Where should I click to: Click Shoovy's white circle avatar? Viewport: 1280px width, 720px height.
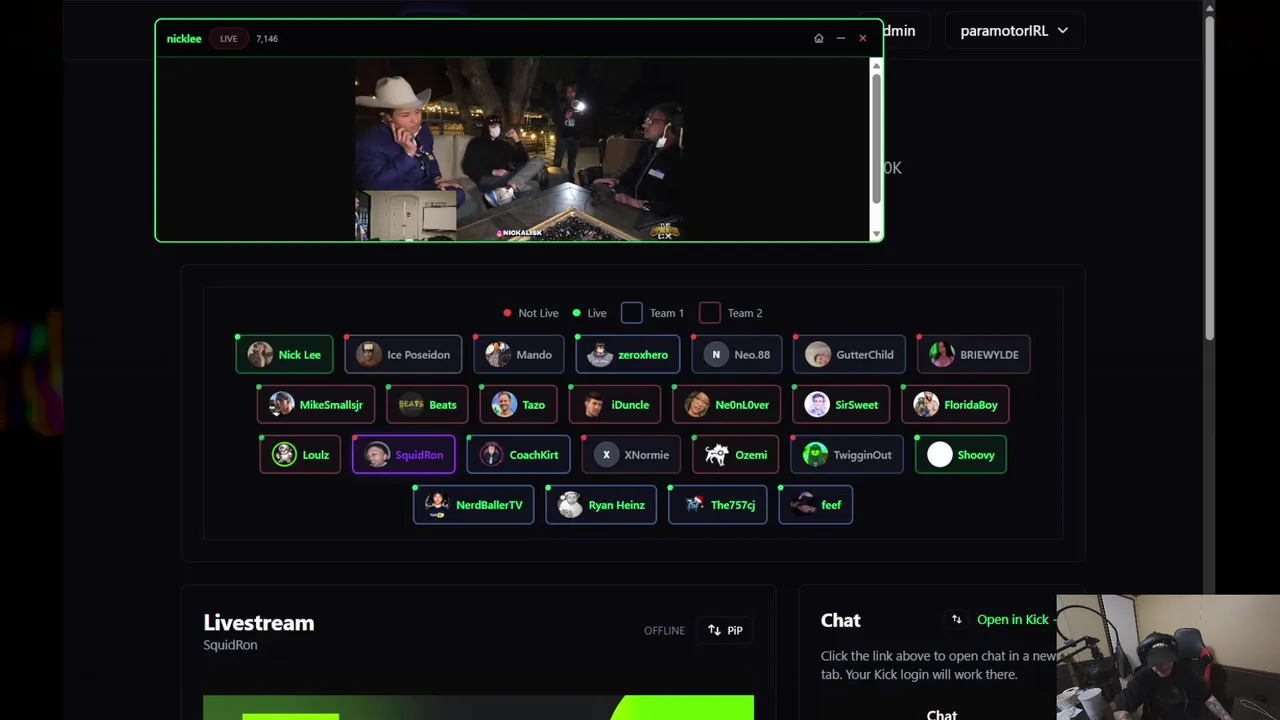940,455
